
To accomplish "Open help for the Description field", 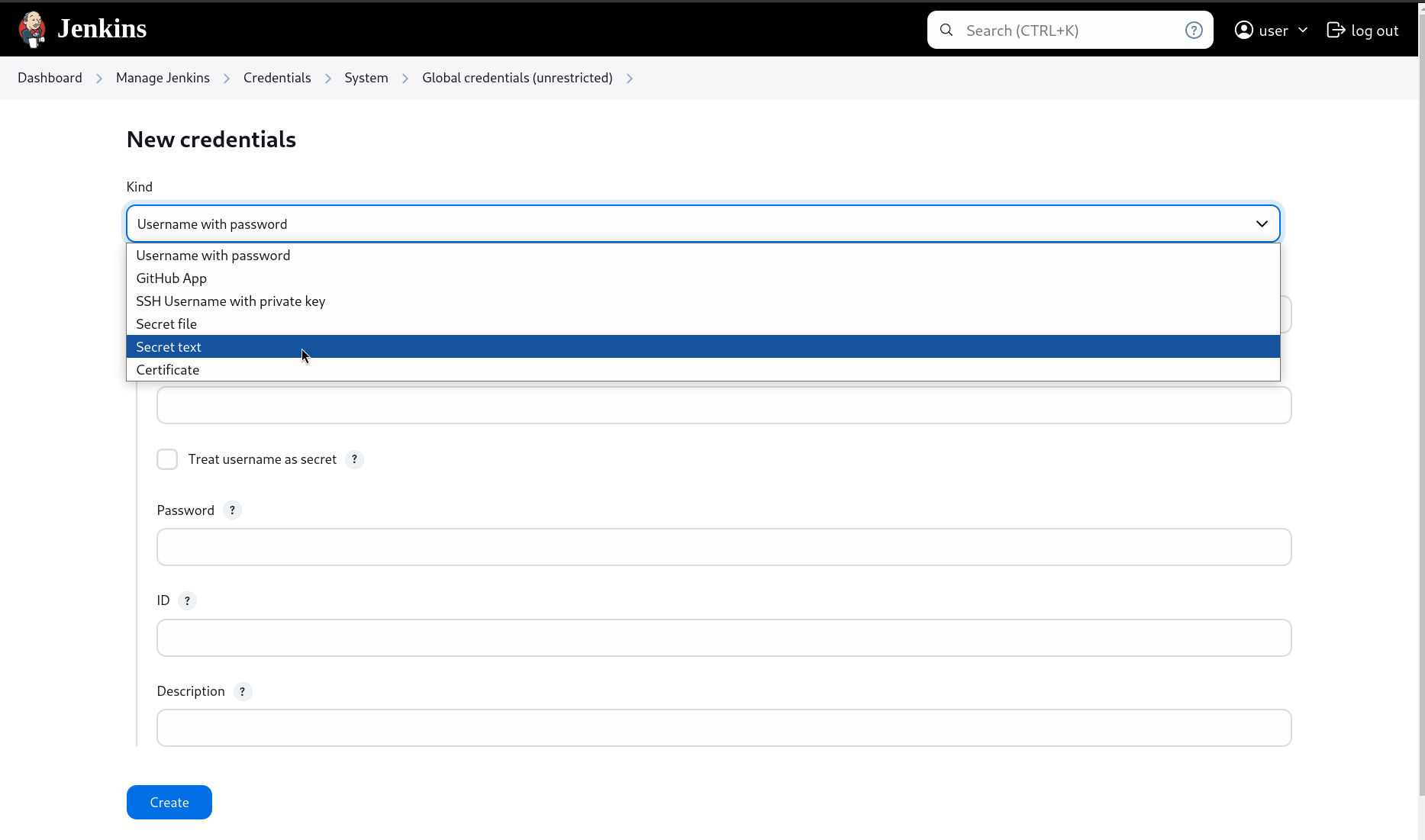I will coord(243,691).
